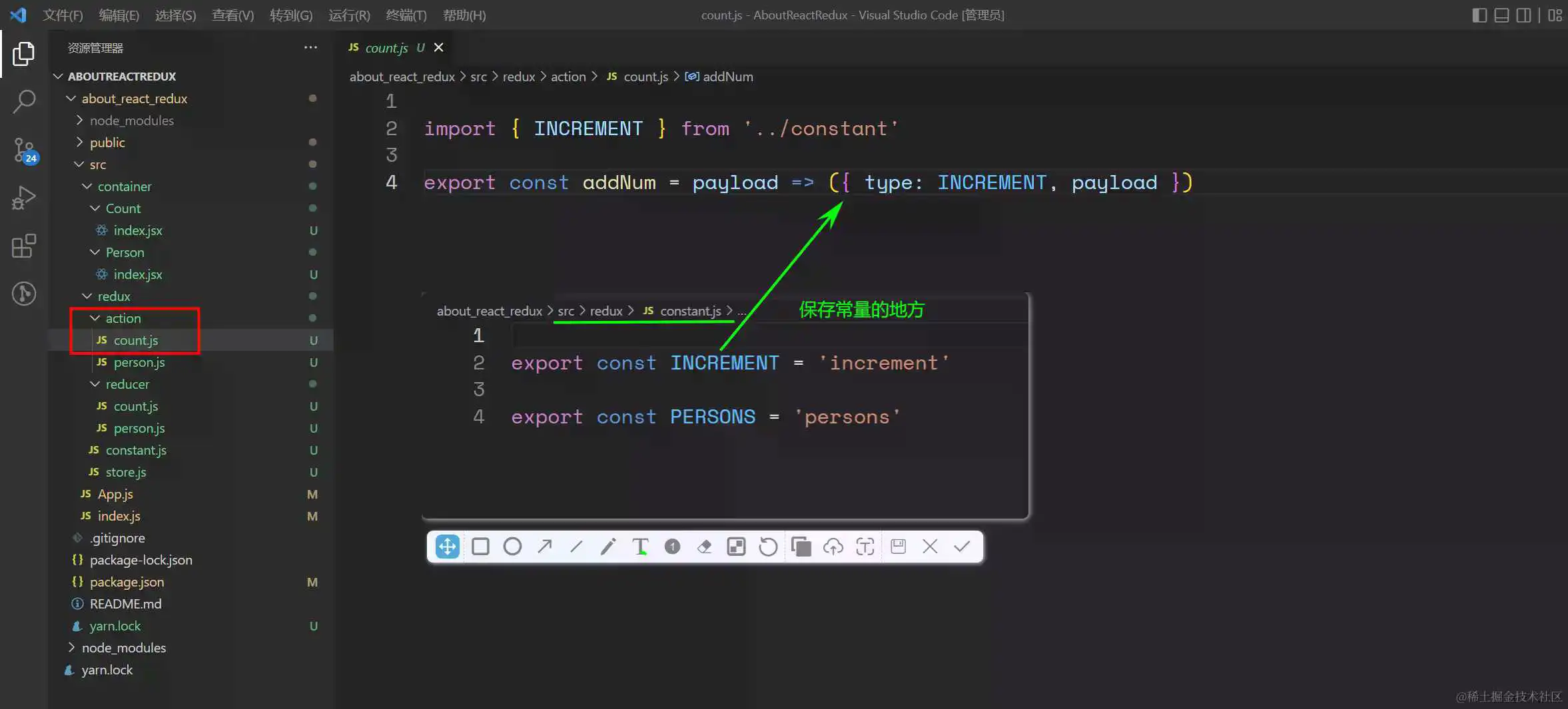Click the OCR text recognition icon
This screenshot has height=709, width=1568.
click(865, 547)
